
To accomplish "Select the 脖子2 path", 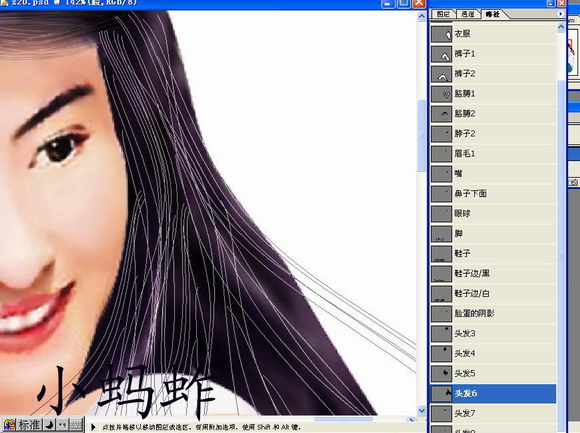I will [x=493, y=133].
